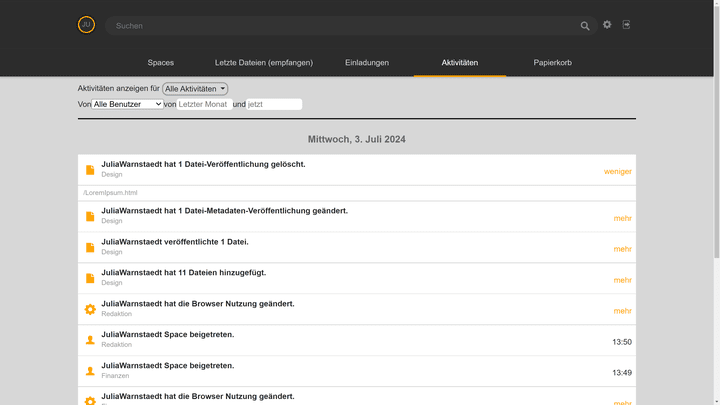Image resolution: width=720 pixels, height=405 pixels.
Task: Click the 'Letzter Monat' start date field
Action: [204, 104]
